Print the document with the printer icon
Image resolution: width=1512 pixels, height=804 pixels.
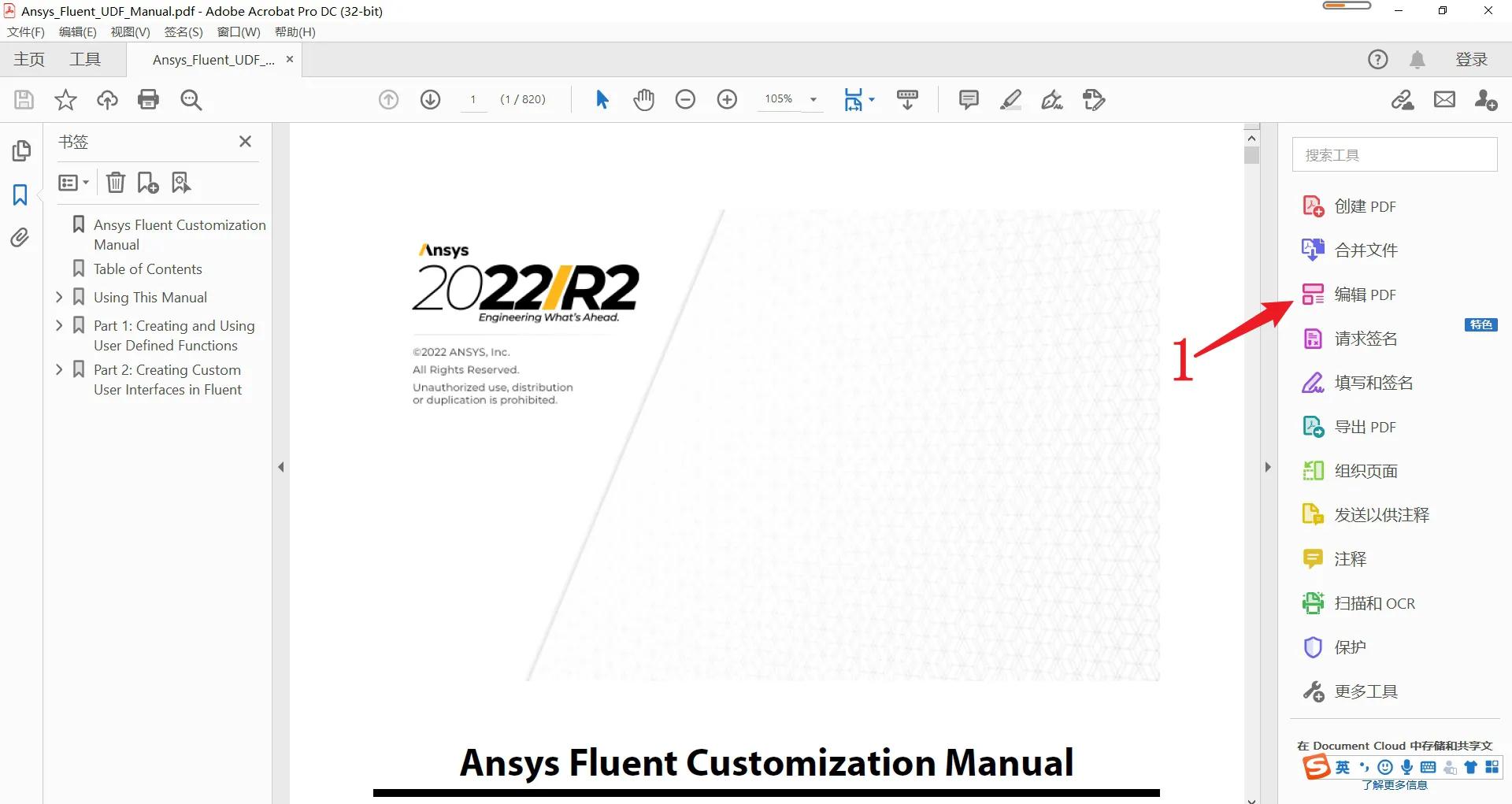[148, 99]
